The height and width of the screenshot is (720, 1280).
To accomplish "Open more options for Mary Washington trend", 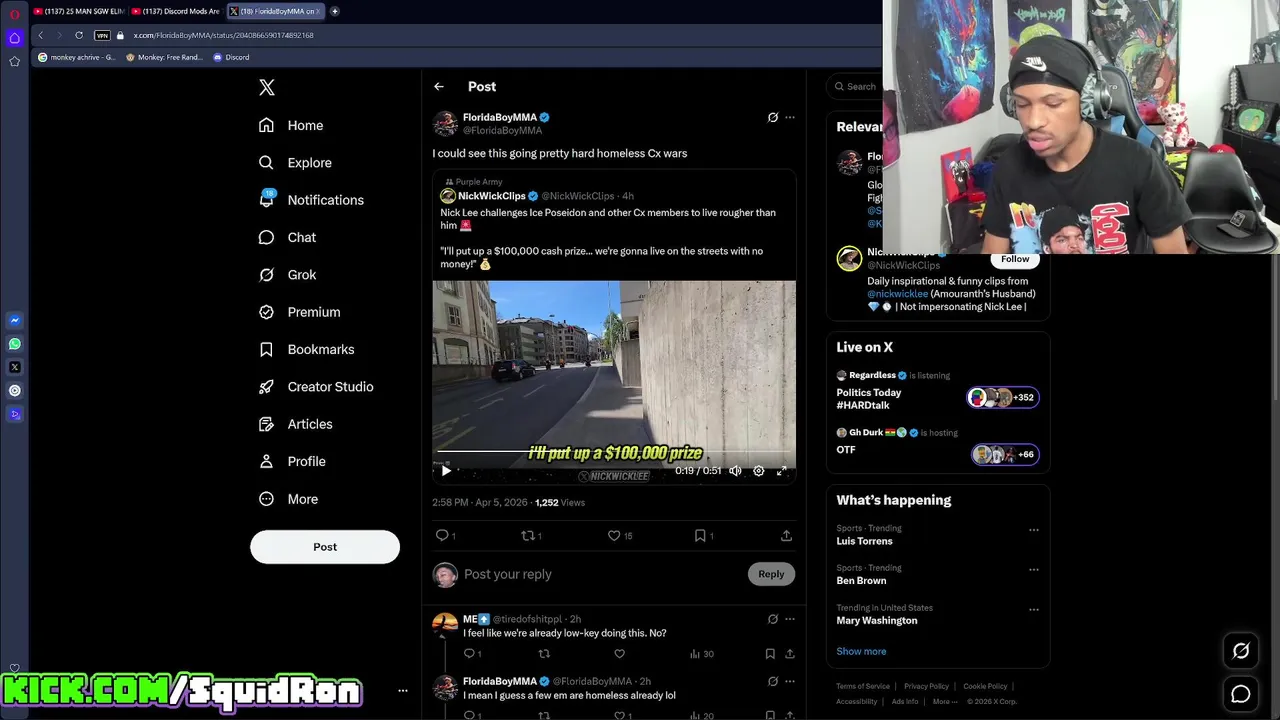I will click(x=1034, y=610).
